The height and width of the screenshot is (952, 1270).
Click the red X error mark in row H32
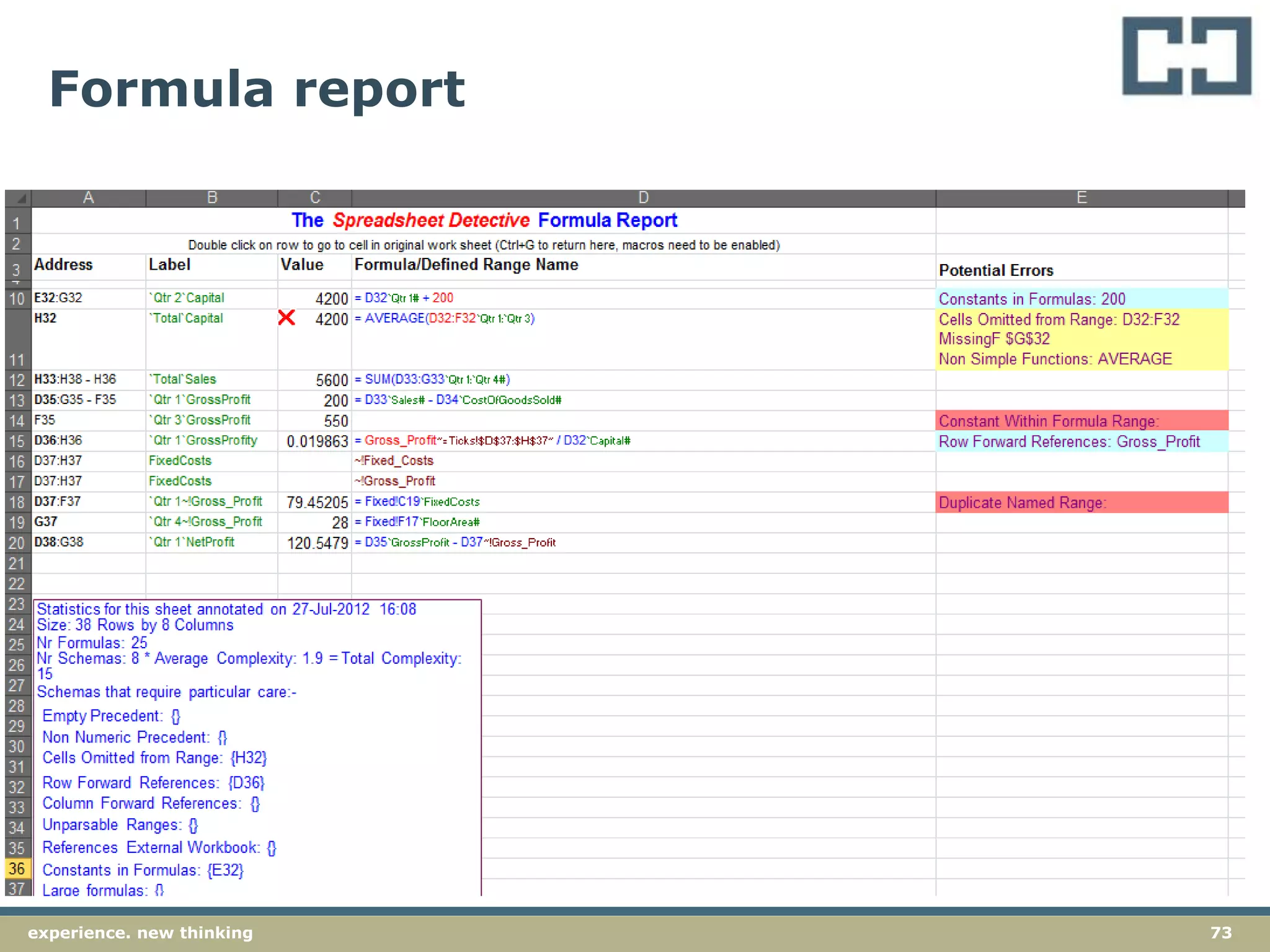coord(286,318)
